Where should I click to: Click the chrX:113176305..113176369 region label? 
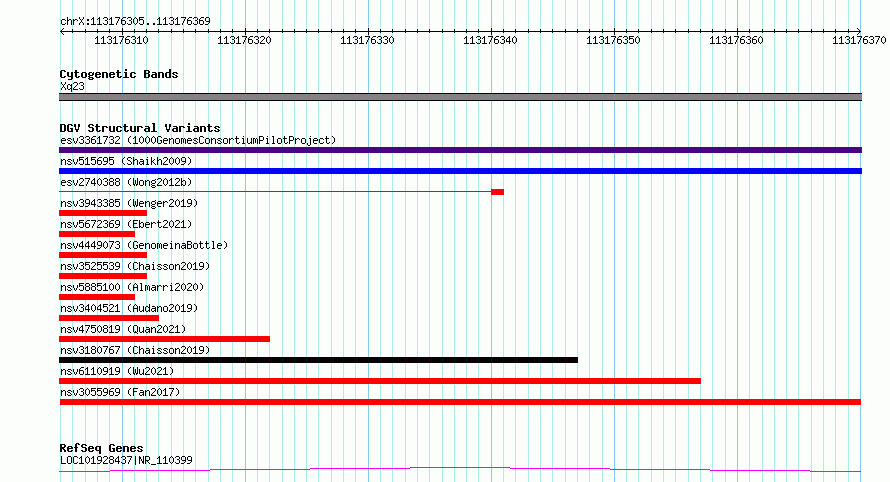click(x=135, y=21)
